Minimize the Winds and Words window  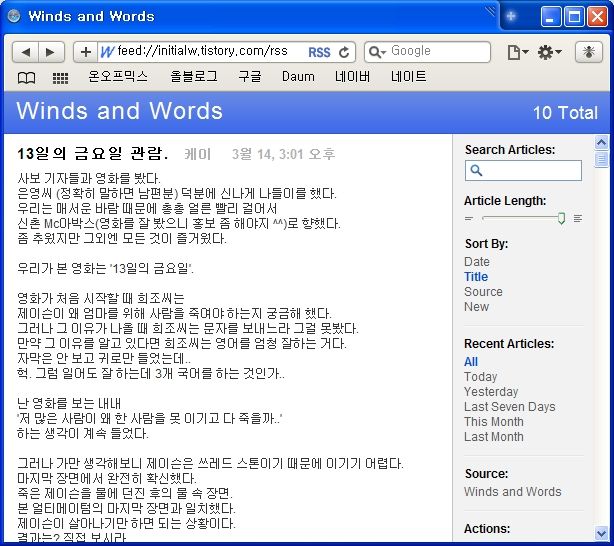551,17
